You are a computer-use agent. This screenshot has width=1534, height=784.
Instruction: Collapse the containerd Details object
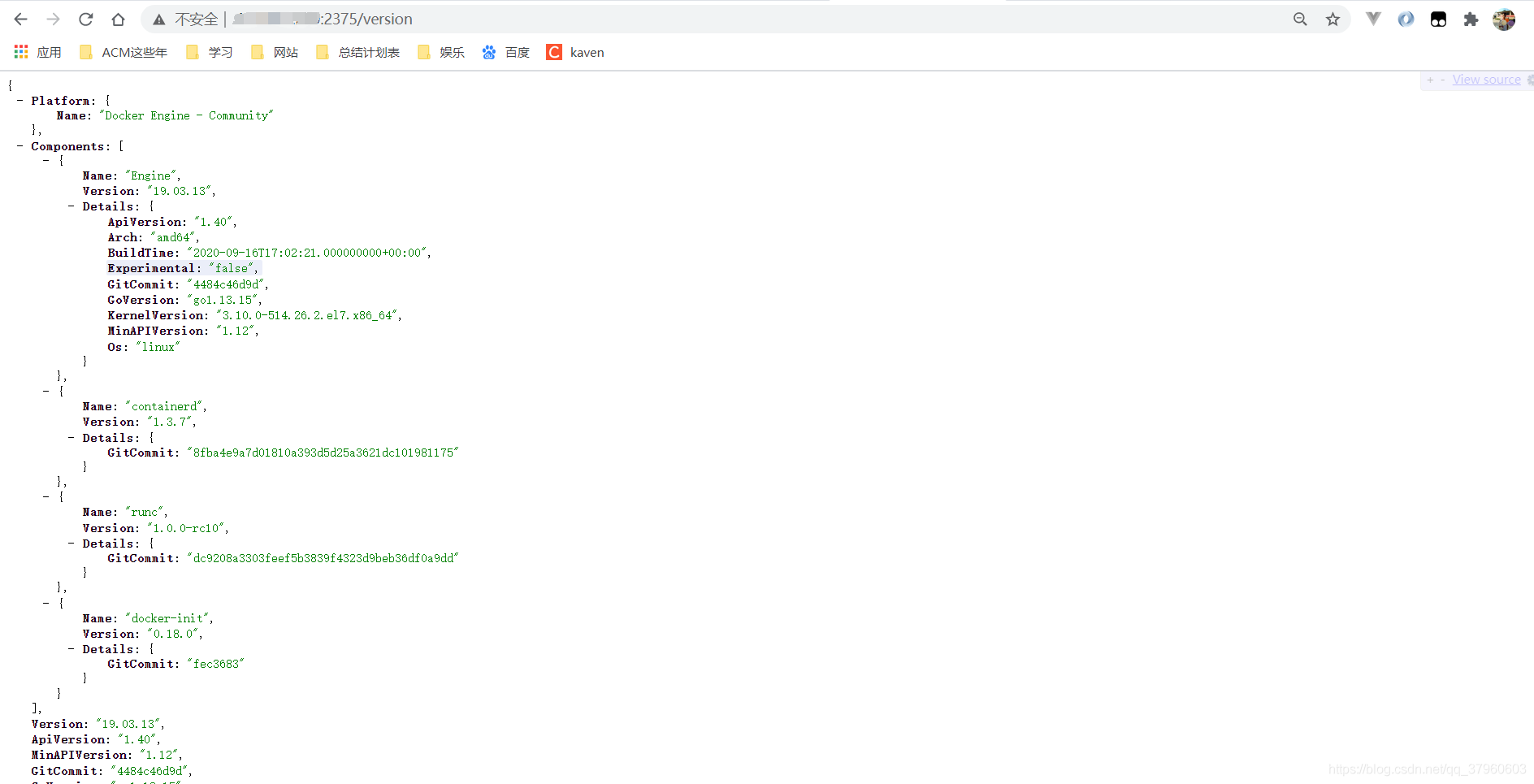pyautogui.click(x=71, y=438)
